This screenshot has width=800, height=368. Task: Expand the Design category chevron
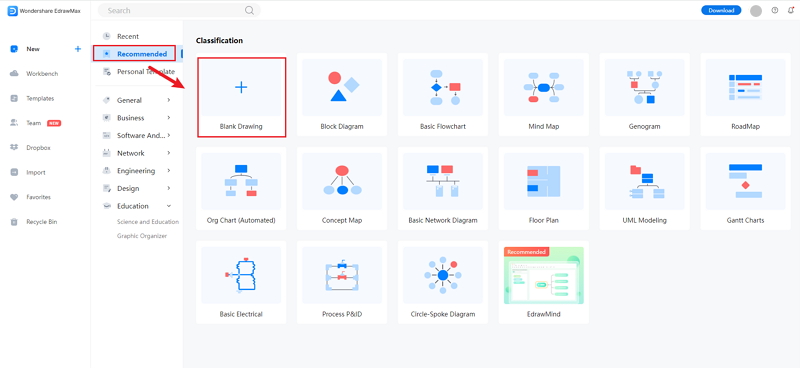(x=169, y=188)
